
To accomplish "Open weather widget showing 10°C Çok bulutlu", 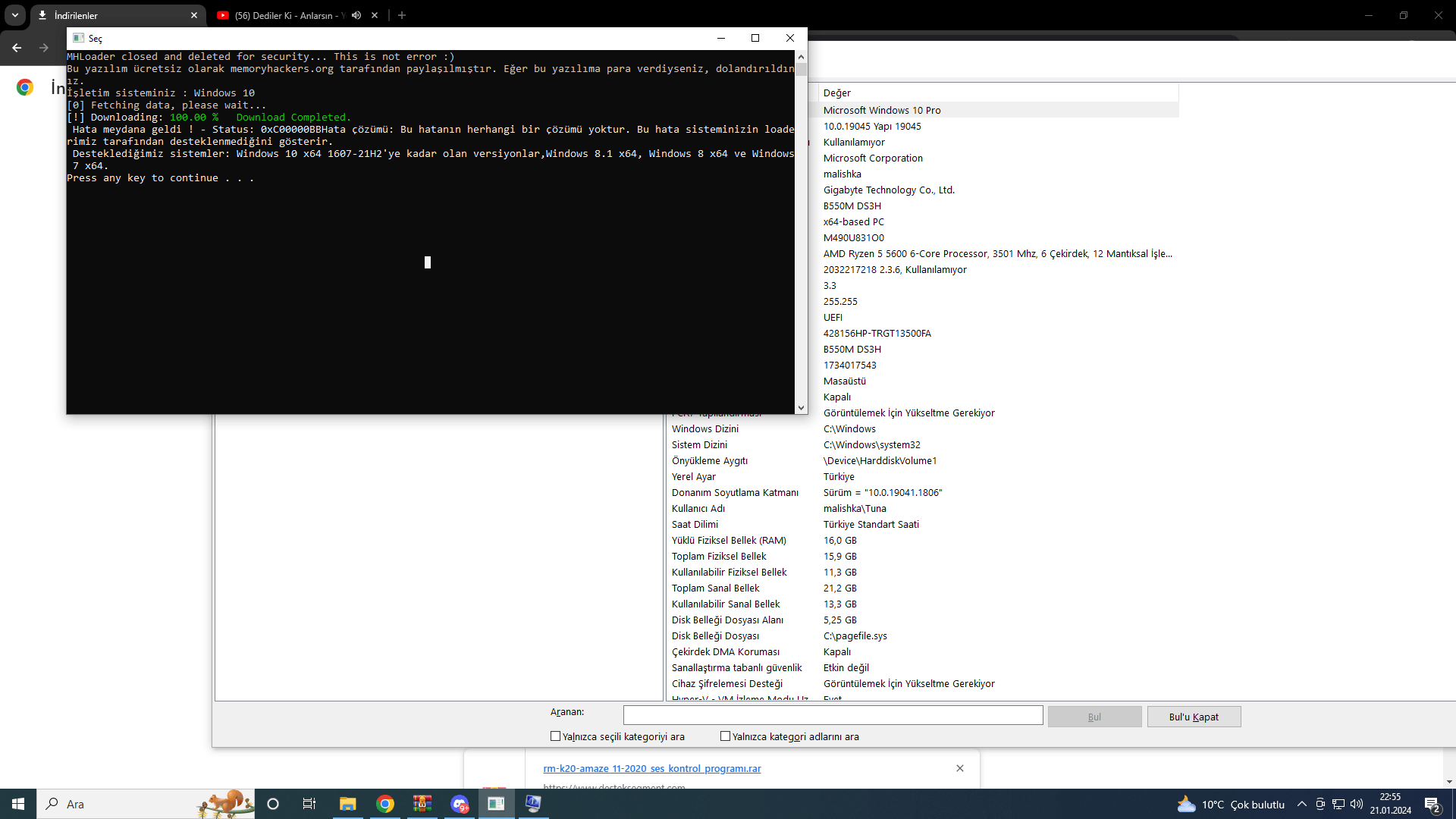I will 1230,804.
